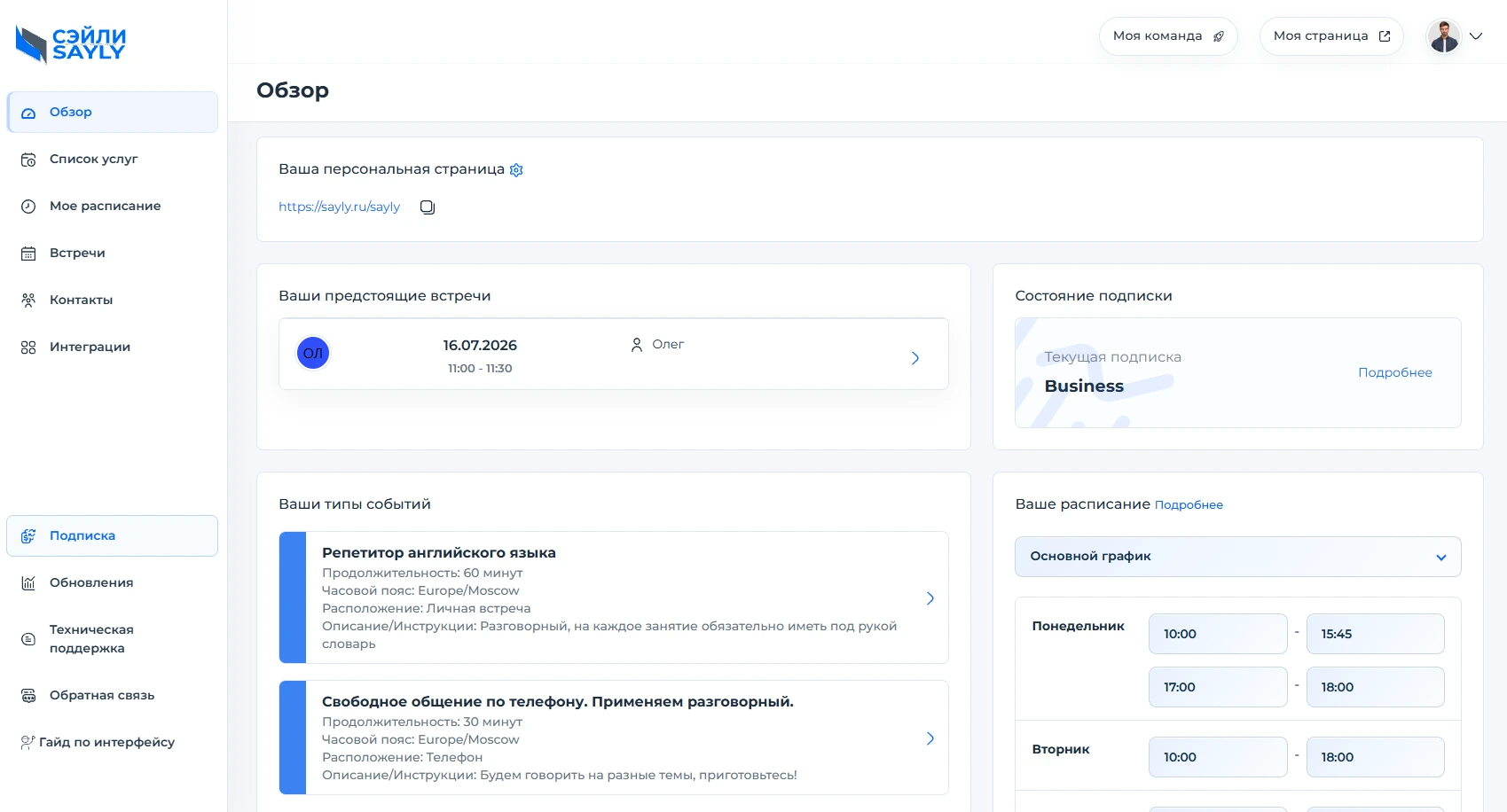The height and width of the screenshot is (812, 1507).
Task: Click the Список услуг sidebar icon
Action: click(x=28, y=160)
